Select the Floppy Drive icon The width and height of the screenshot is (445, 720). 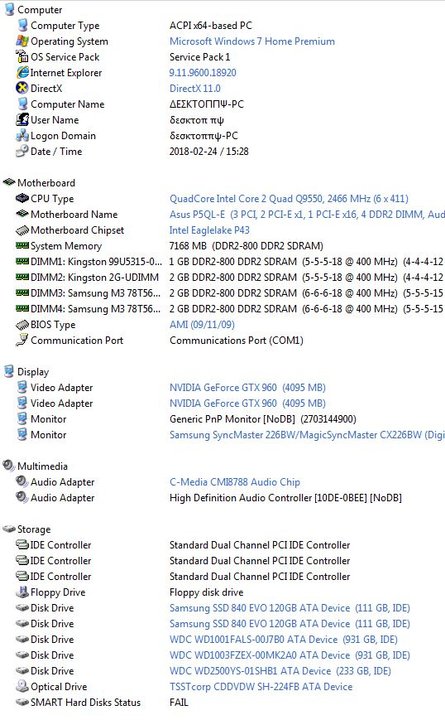23,592
